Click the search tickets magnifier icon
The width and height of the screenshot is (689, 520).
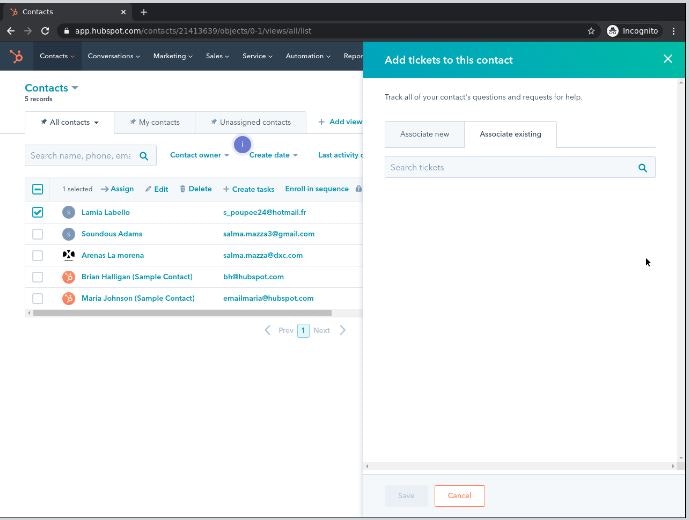point(642,167)
